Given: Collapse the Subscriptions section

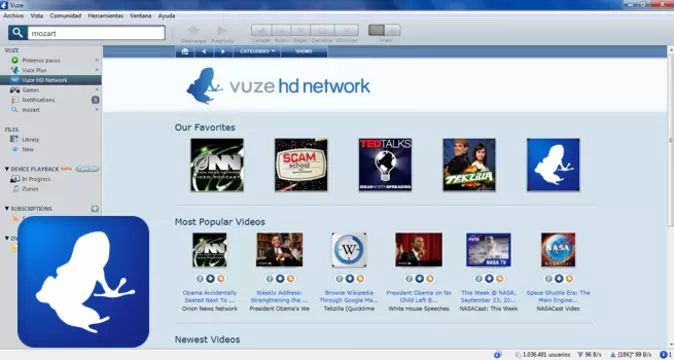Looking at the screenshot, I should (7, 208).
